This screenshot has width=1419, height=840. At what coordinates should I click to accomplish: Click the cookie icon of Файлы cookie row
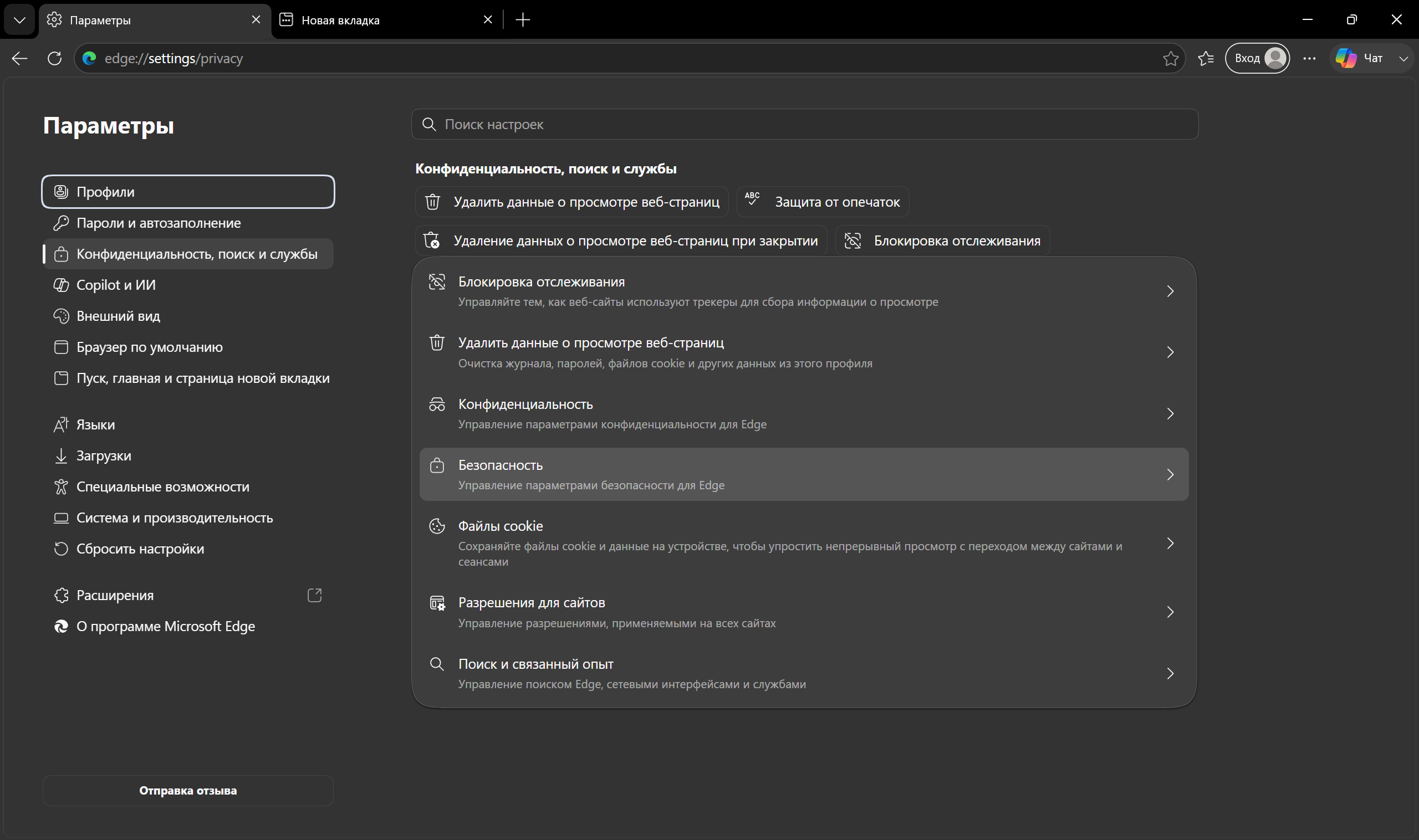[x=437, y=526]
